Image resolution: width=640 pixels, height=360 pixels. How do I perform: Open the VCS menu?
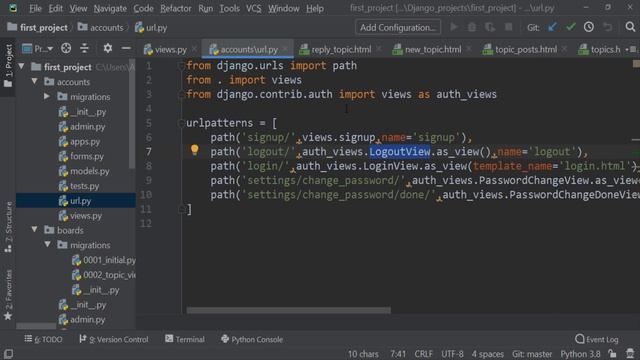pos(253,8)
